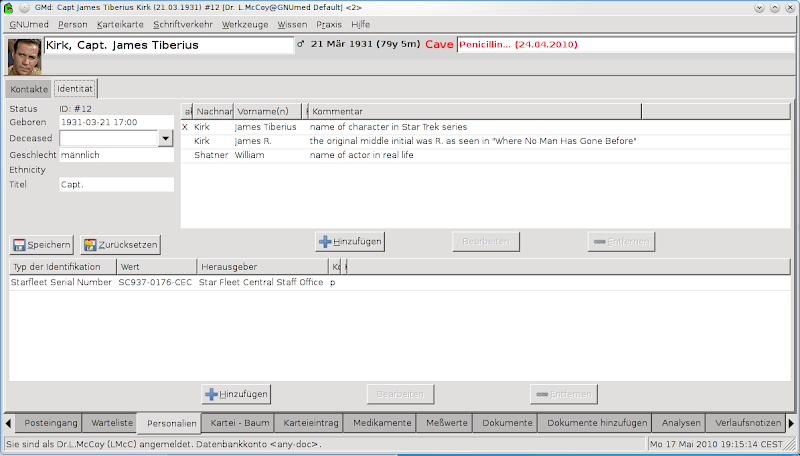The width and height of the screenshot is (800, 456).
Task: Select the 'Starfleet Serial Number' row
Action: point(399,283)
